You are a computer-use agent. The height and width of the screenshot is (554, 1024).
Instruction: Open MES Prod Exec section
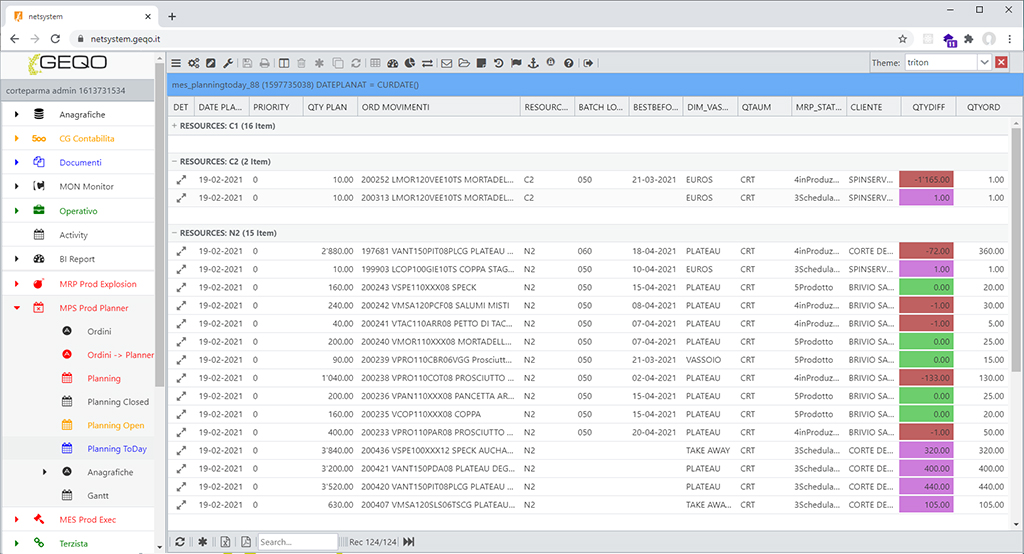[x=87, y=519]
